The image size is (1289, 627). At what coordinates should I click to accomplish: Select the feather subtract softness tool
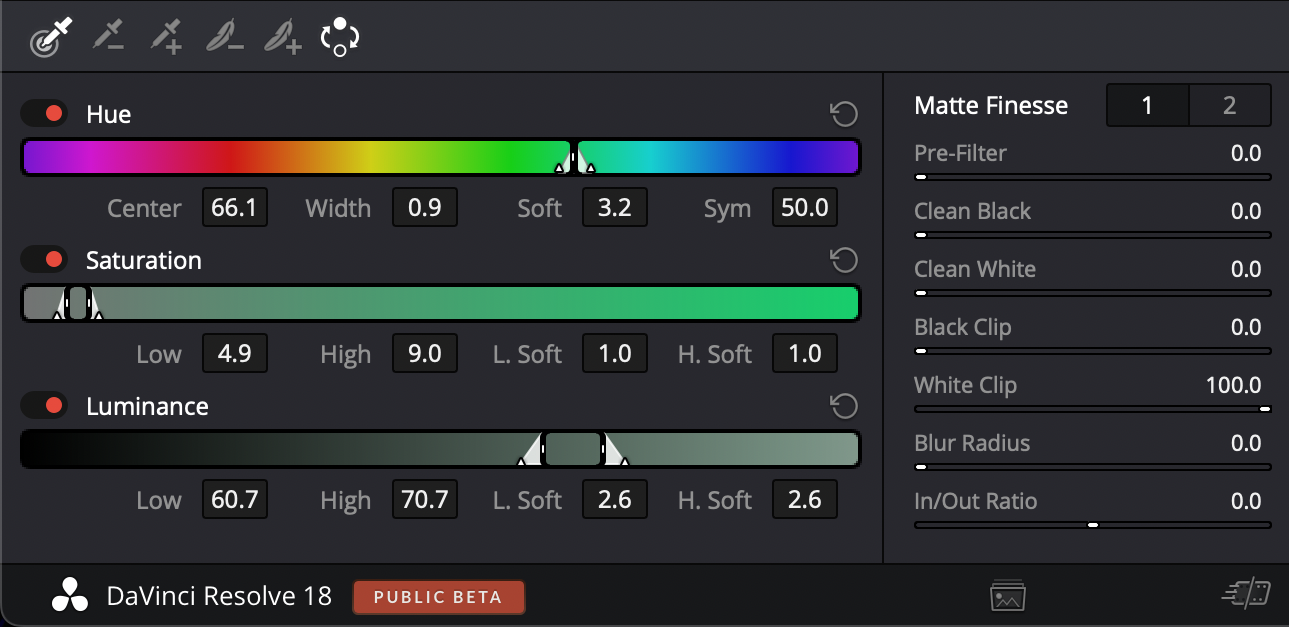tap(224, 37)
